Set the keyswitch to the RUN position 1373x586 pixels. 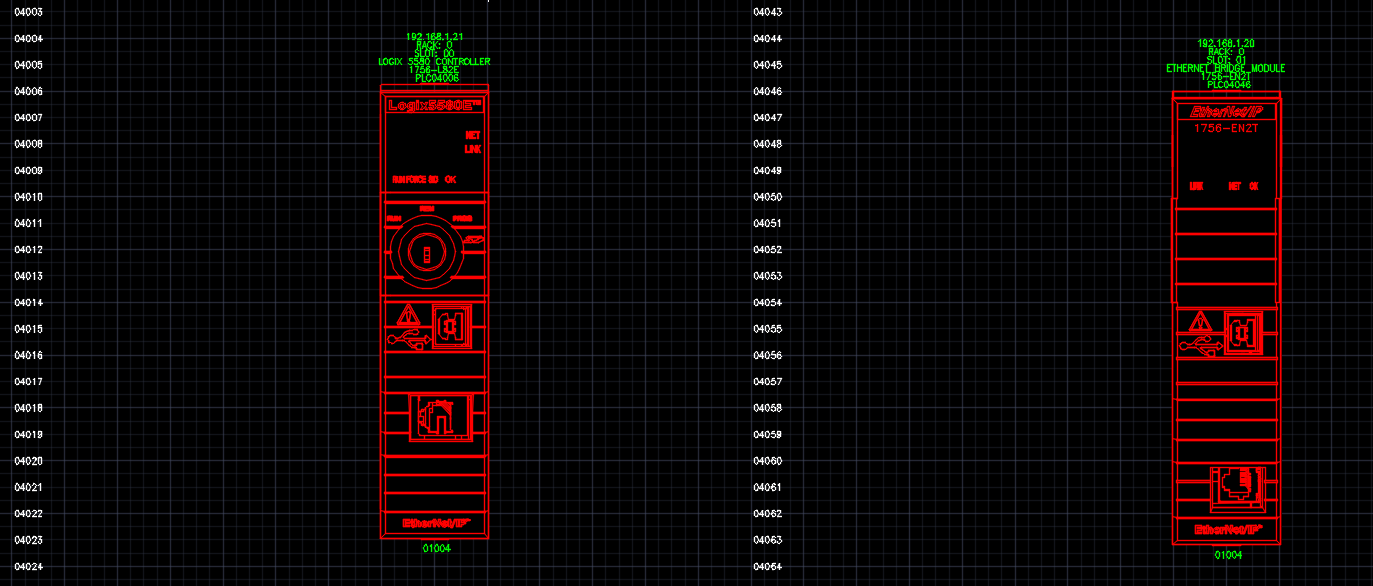coord(393,218)
